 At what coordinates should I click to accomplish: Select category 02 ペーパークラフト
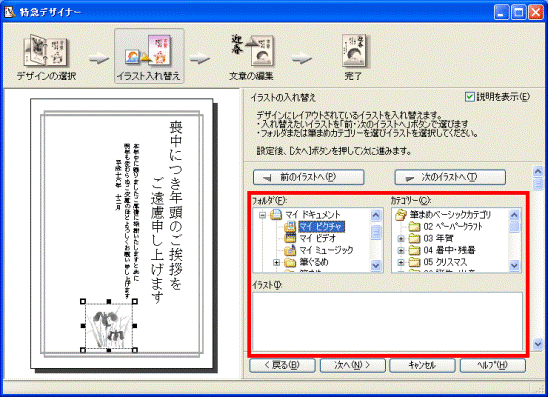[453, 226]
